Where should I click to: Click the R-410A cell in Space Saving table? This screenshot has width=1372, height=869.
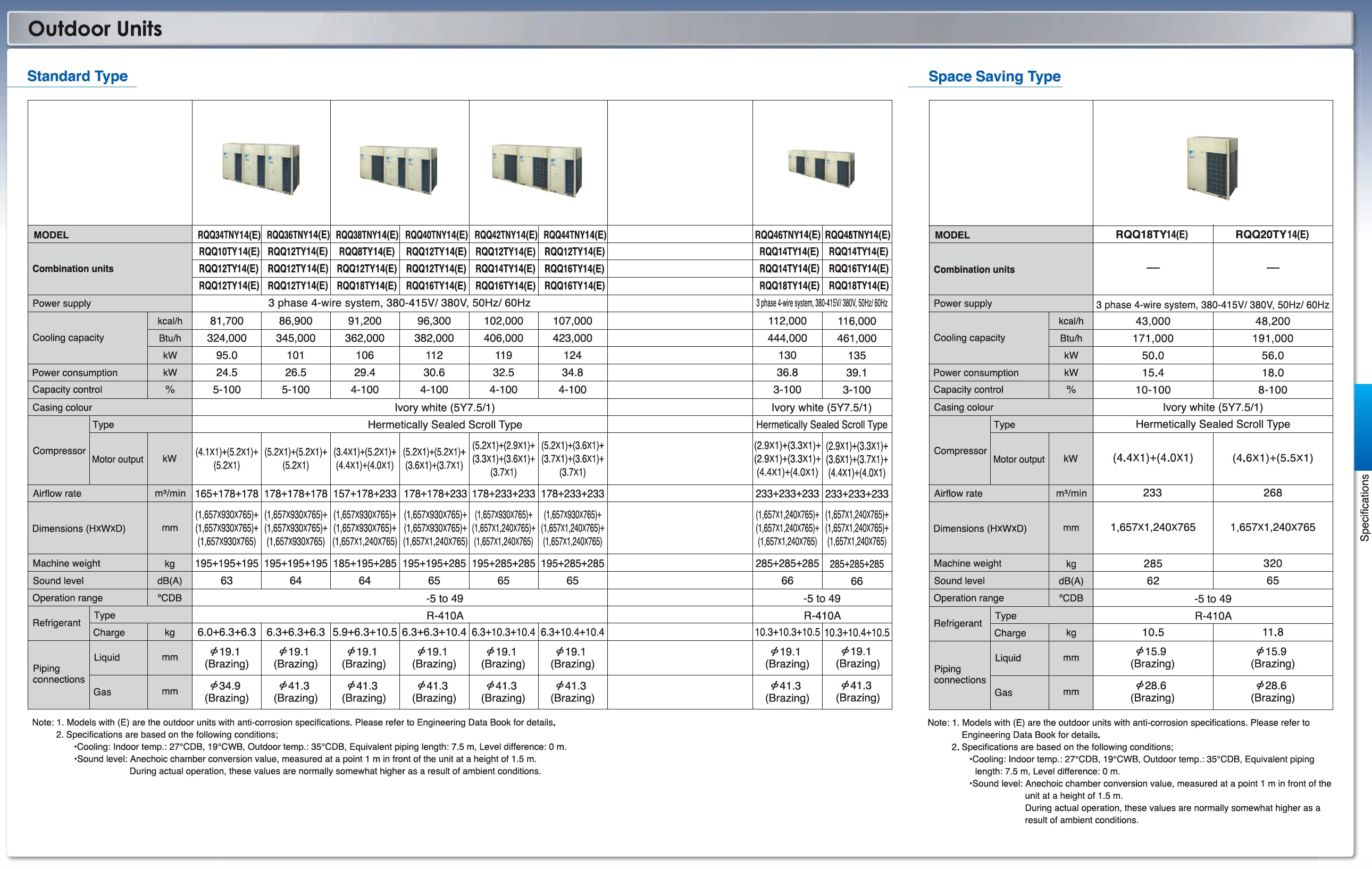(1212, 615)
